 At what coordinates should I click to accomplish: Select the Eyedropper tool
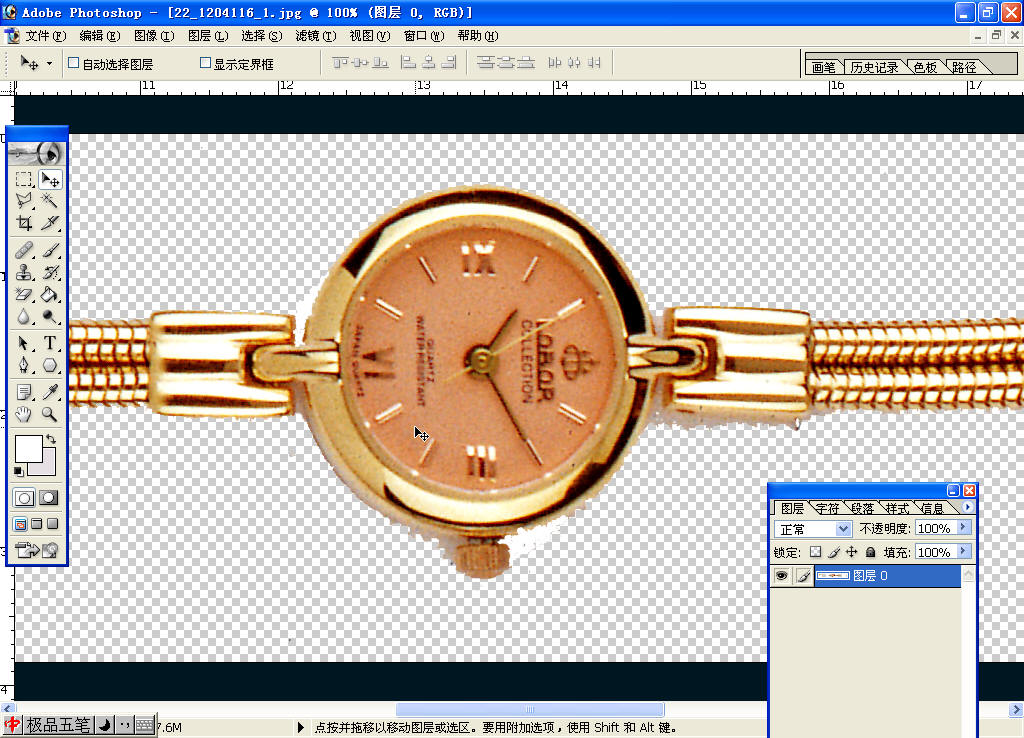point(50,392)
